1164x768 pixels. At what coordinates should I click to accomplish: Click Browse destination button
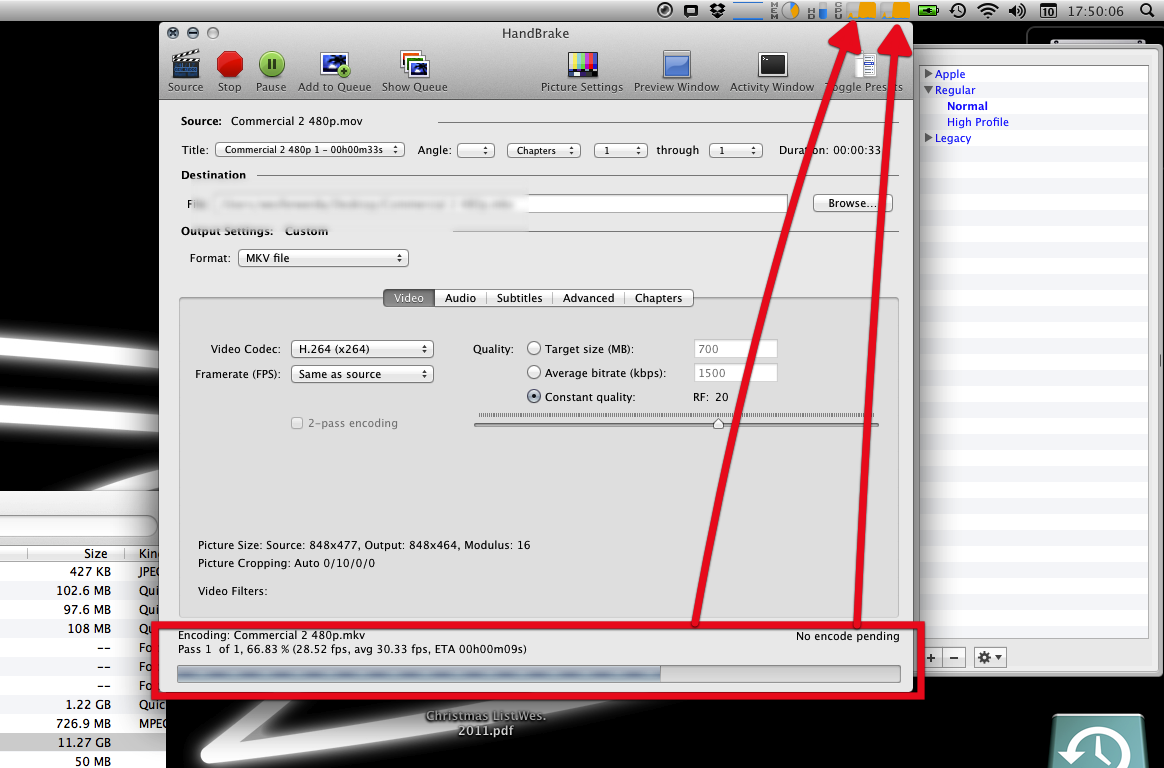click(852, 203)
